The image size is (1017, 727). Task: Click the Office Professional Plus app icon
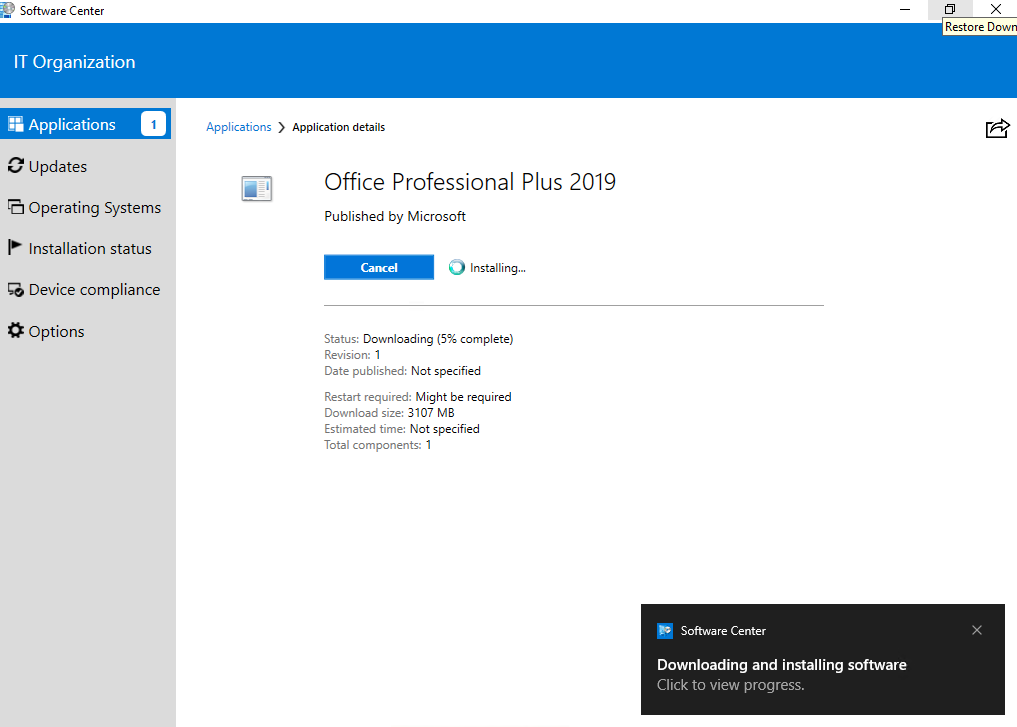click(x=257, y=189)
